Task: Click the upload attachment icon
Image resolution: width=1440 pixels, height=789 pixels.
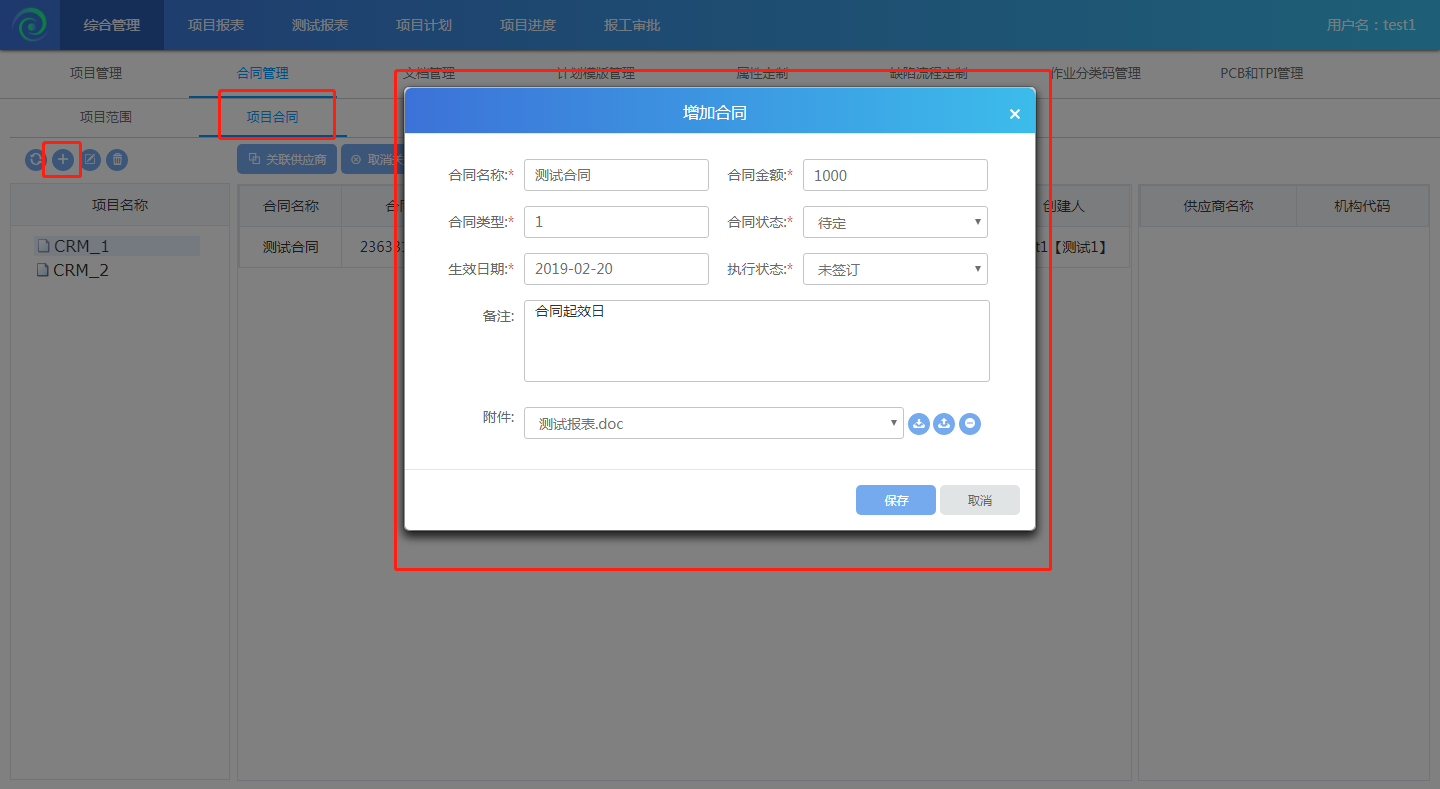Action: [944, 424]
